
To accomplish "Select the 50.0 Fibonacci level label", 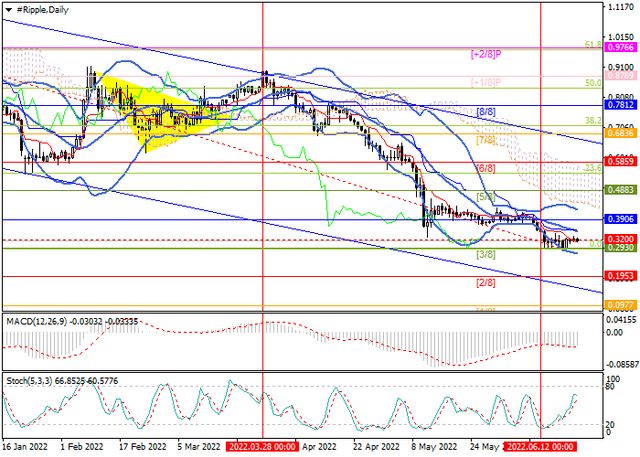I will pyautogui.click(x=593, y=83).
